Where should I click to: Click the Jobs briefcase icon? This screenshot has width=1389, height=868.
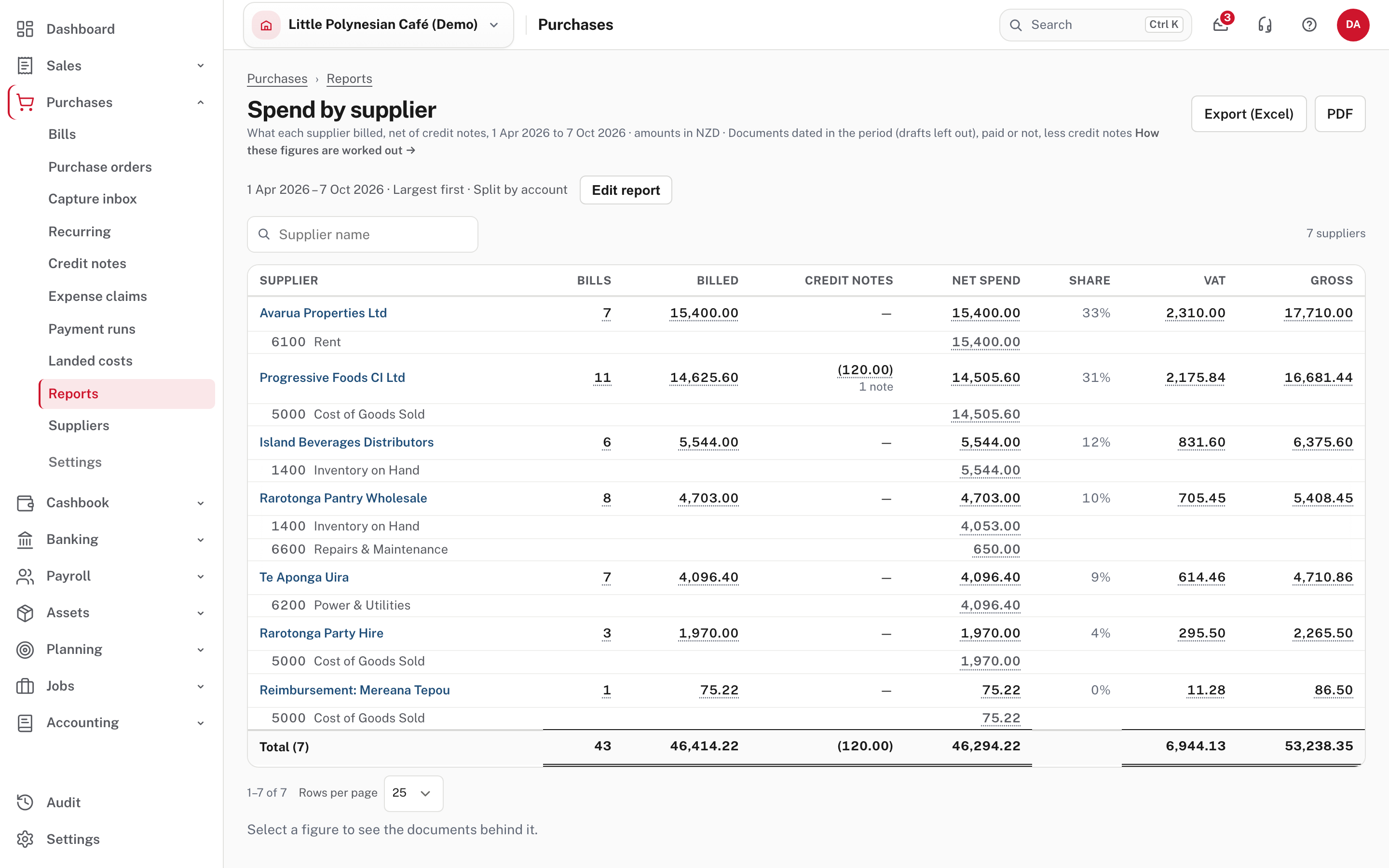click(x=25, y=686)
